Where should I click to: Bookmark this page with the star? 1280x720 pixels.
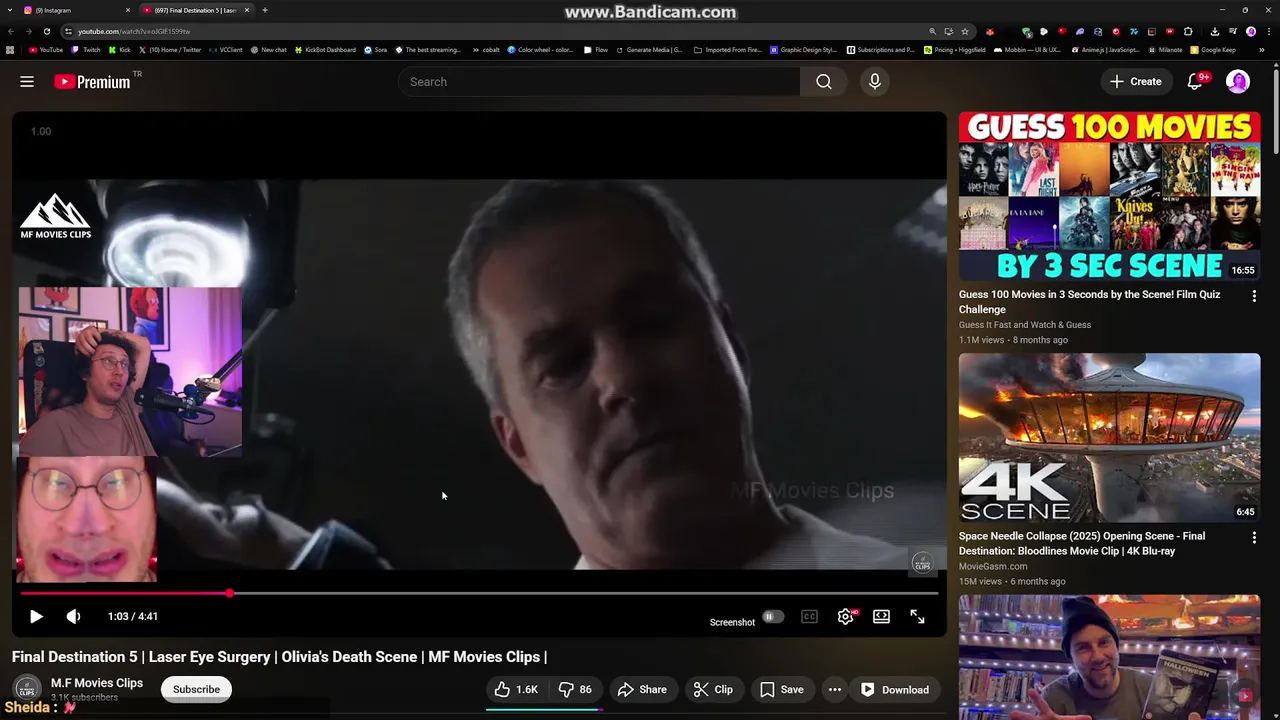click(x=964, y=31)
